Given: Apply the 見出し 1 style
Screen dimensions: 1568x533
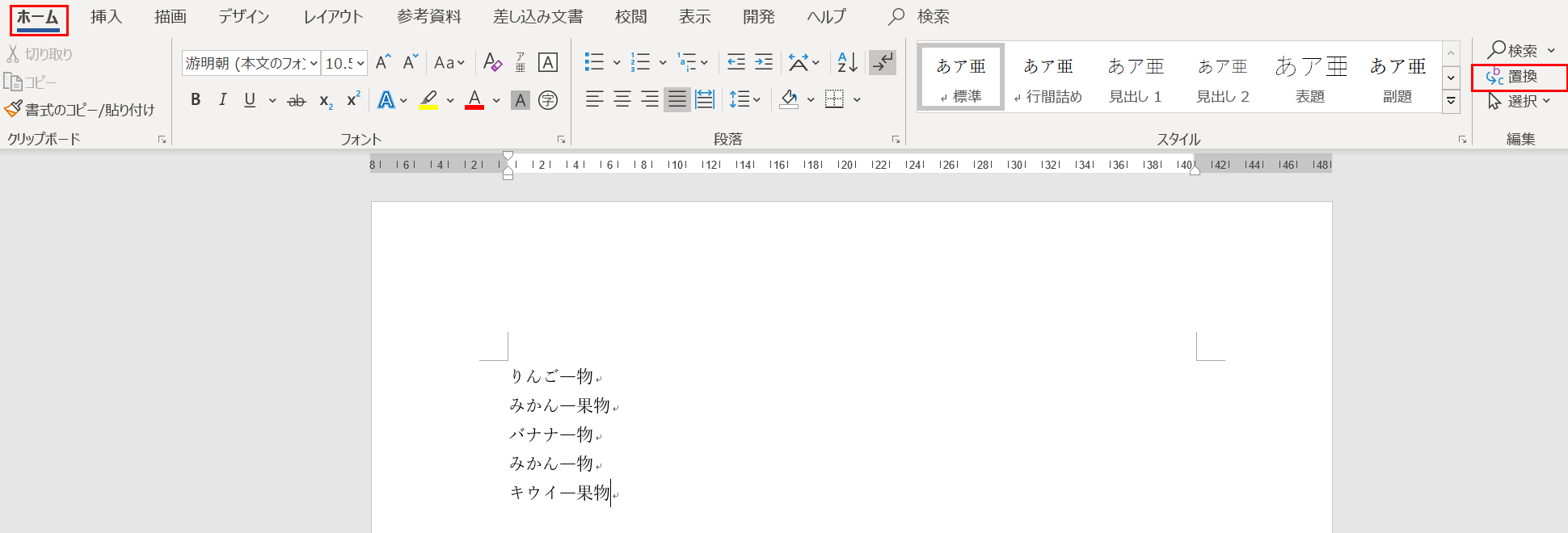Looking at the screenshot, I should coord(1136,78).
